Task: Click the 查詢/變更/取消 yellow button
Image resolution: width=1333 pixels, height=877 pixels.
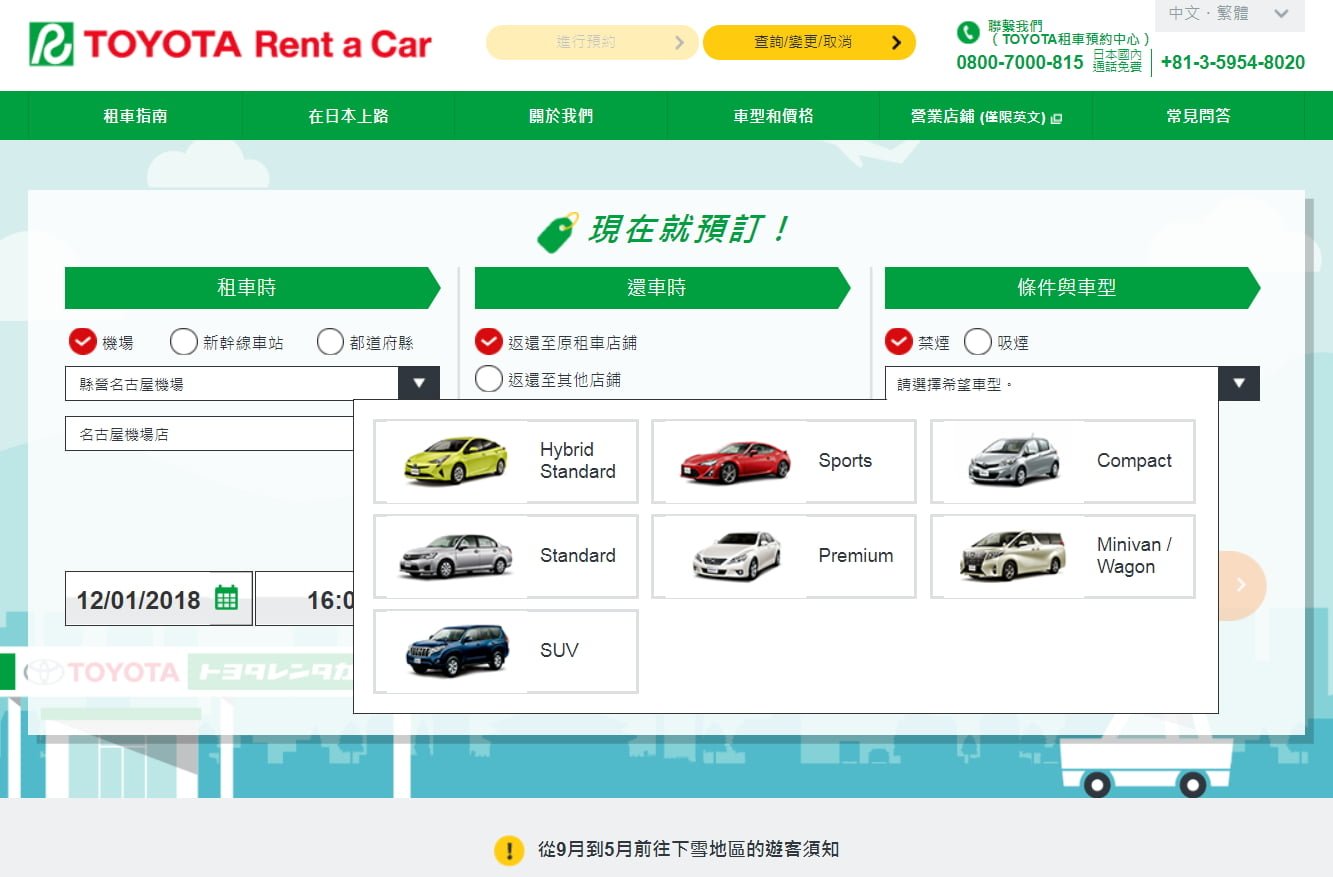Action: point(809,42)
